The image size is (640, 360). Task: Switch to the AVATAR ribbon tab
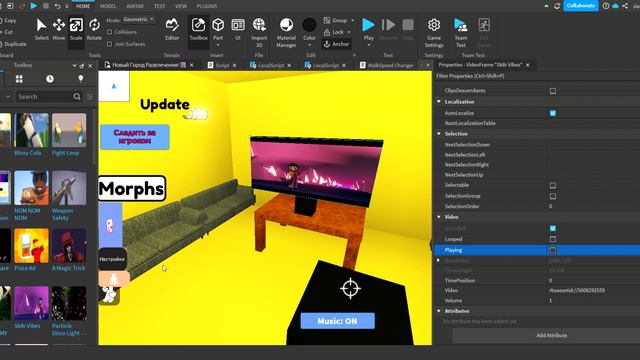click(135, 6)
